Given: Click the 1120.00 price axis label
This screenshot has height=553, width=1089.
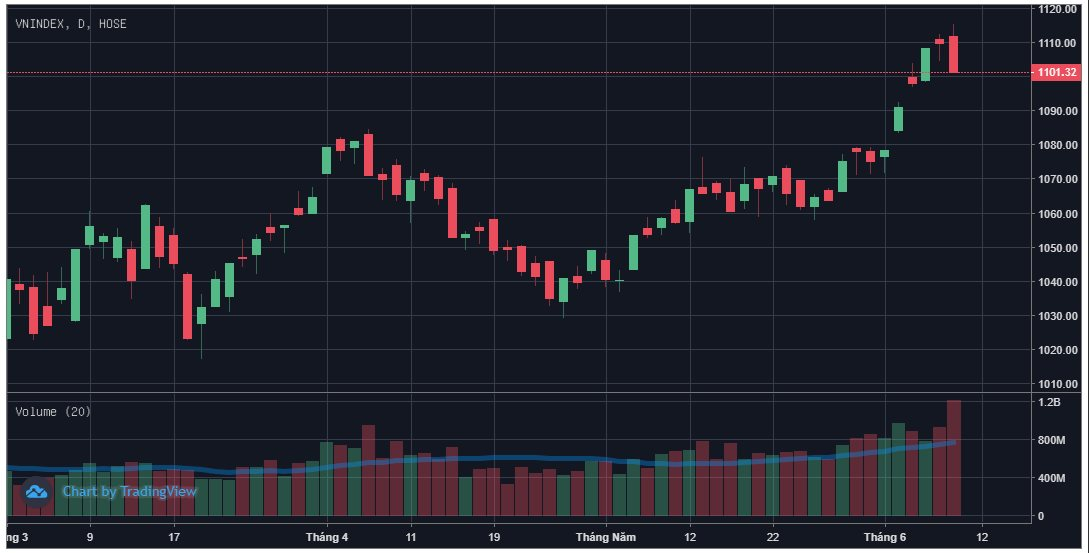Looking at the screenshot, I should [x=1057, y=9].
